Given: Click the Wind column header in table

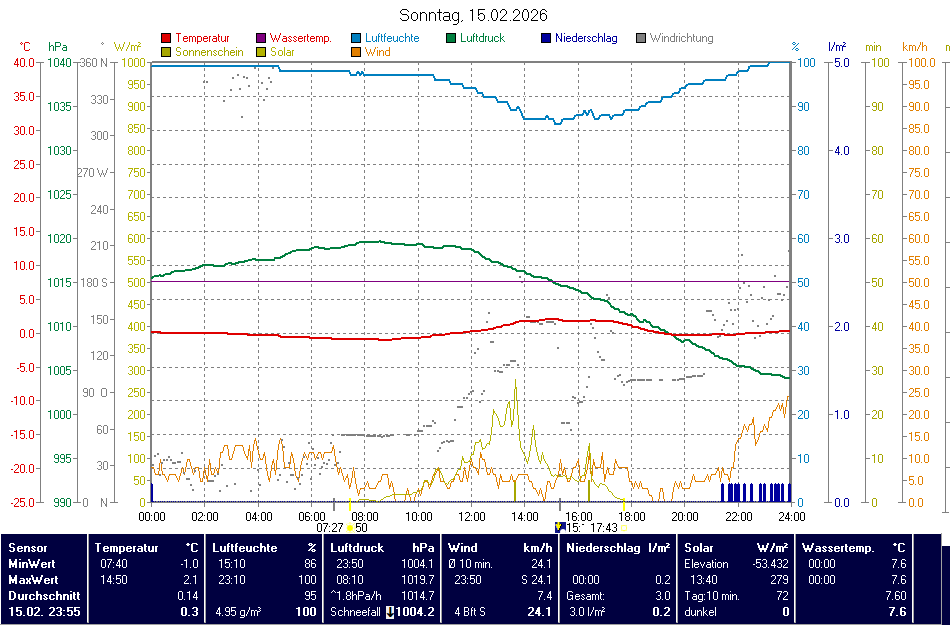Looking at the screenshot, I should 463,548.
